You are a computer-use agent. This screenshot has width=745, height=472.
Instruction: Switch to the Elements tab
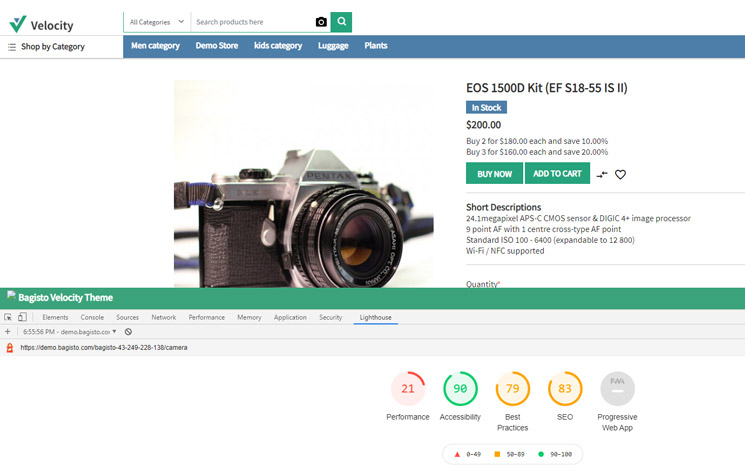55,317
